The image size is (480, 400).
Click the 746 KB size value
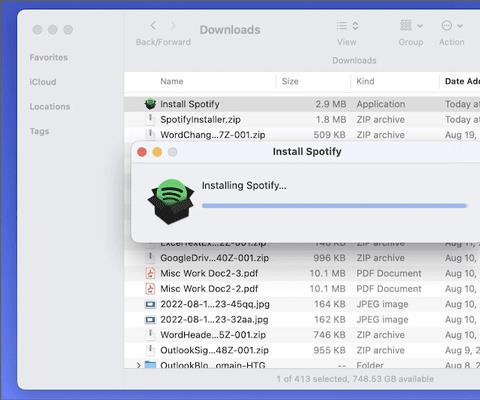coord(330,335)
